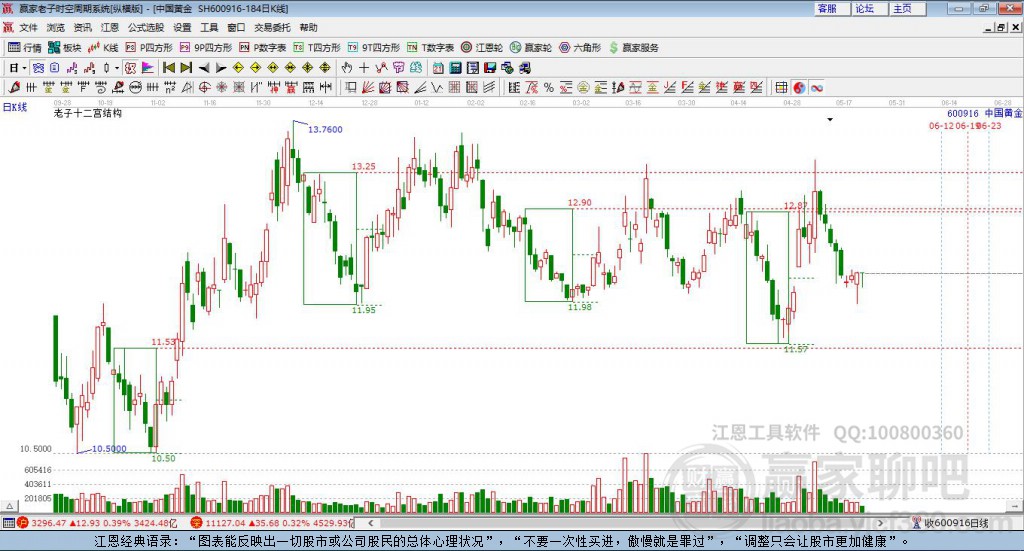This screenshot has height=551, width=1024.
Task: Select the angle triangle ruler tool
Action: point(187,87)
